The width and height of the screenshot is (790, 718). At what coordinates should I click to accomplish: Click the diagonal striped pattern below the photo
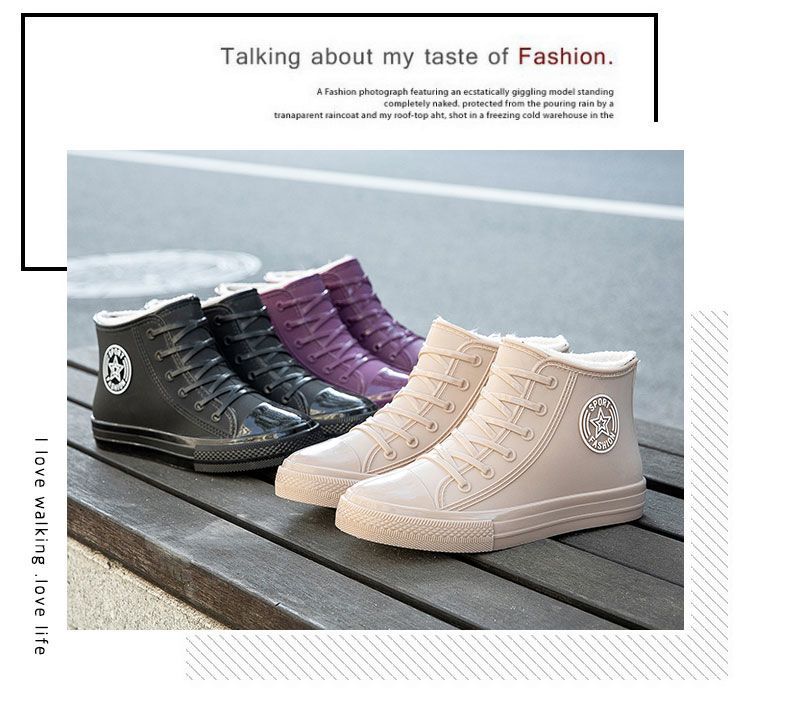coord(456,657)
